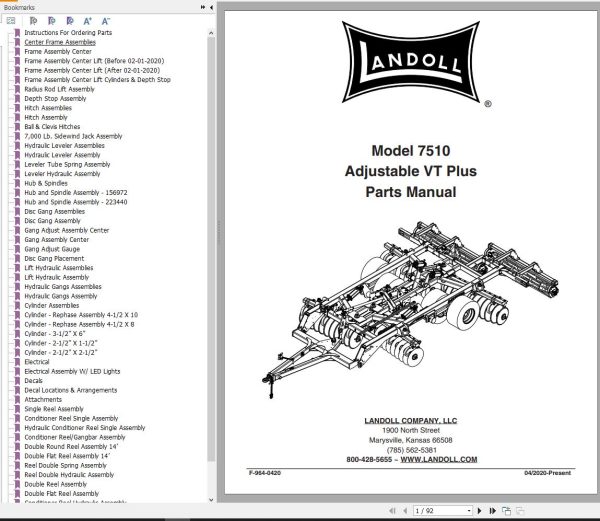Open Single Reel Assembly bookmark
The width and height of the screenshot is (600, 521).
54,409
